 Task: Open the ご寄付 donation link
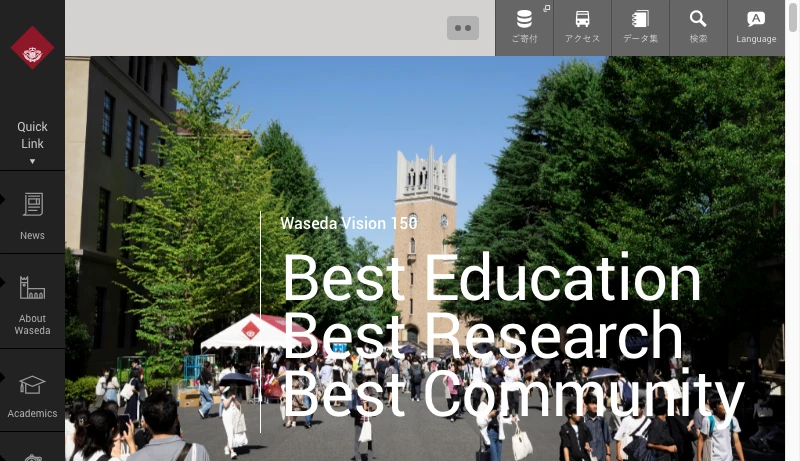(x=524, y=28)
